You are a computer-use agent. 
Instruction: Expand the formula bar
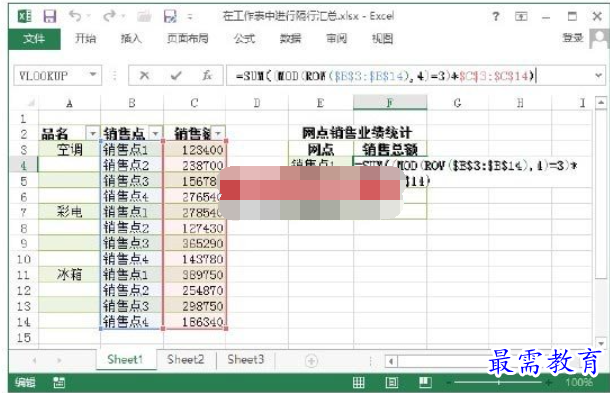tap(599, 75)
